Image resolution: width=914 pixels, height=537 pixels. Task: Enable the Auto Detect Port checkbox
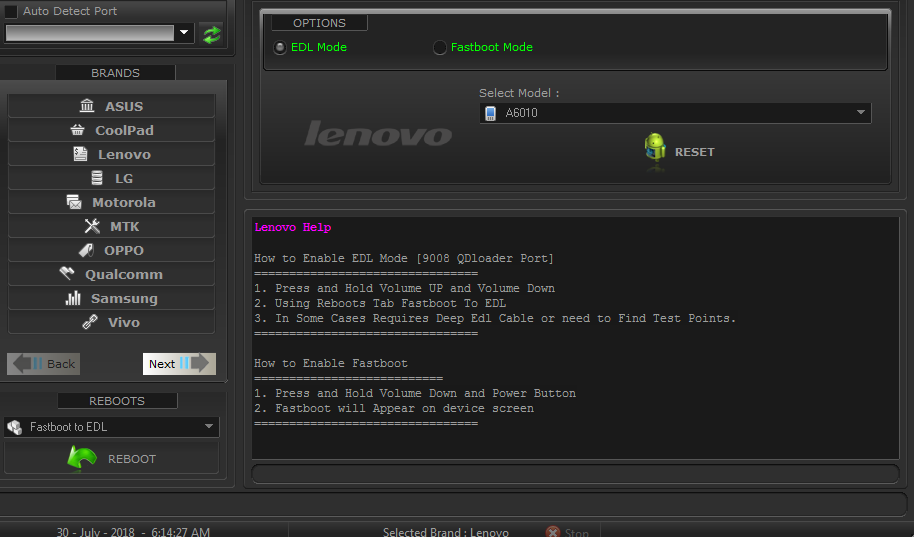[x=11, y=11]
